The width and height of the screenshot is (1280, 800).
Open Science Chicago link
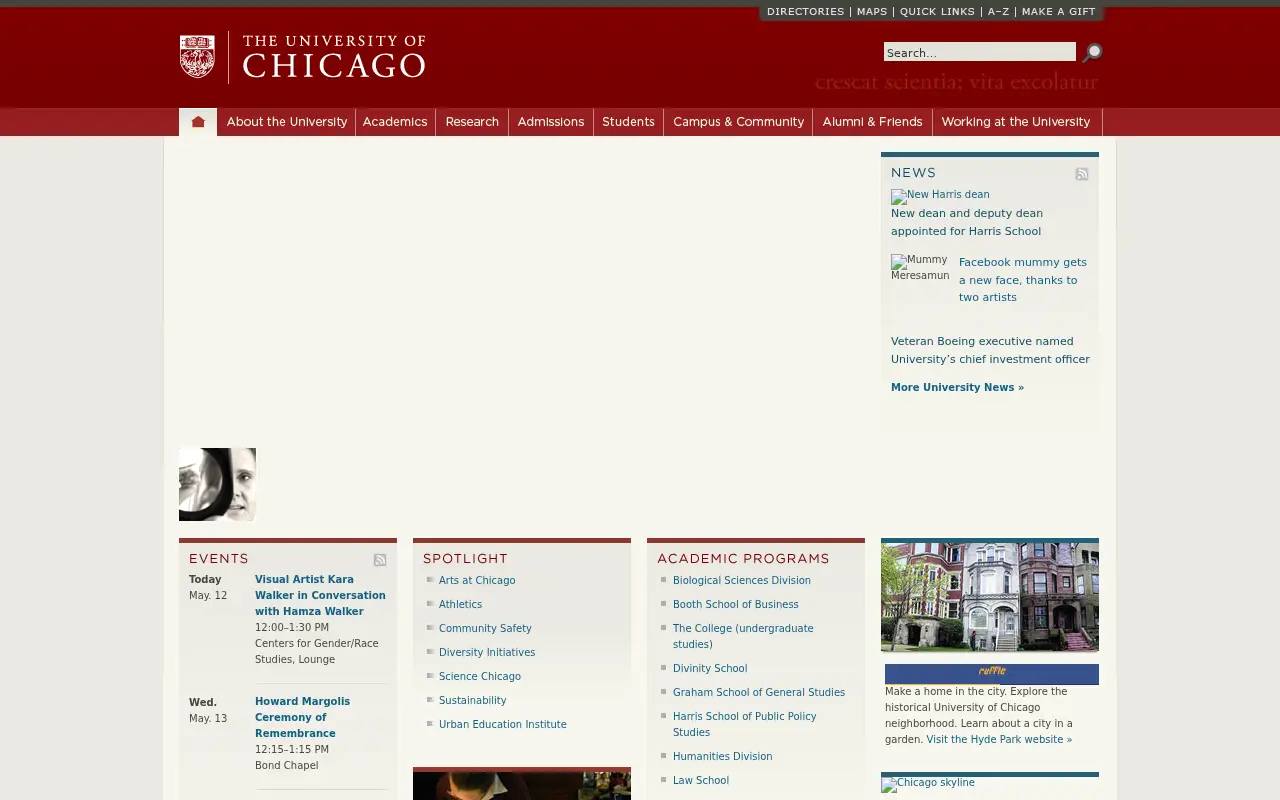(x=480, y=676)
